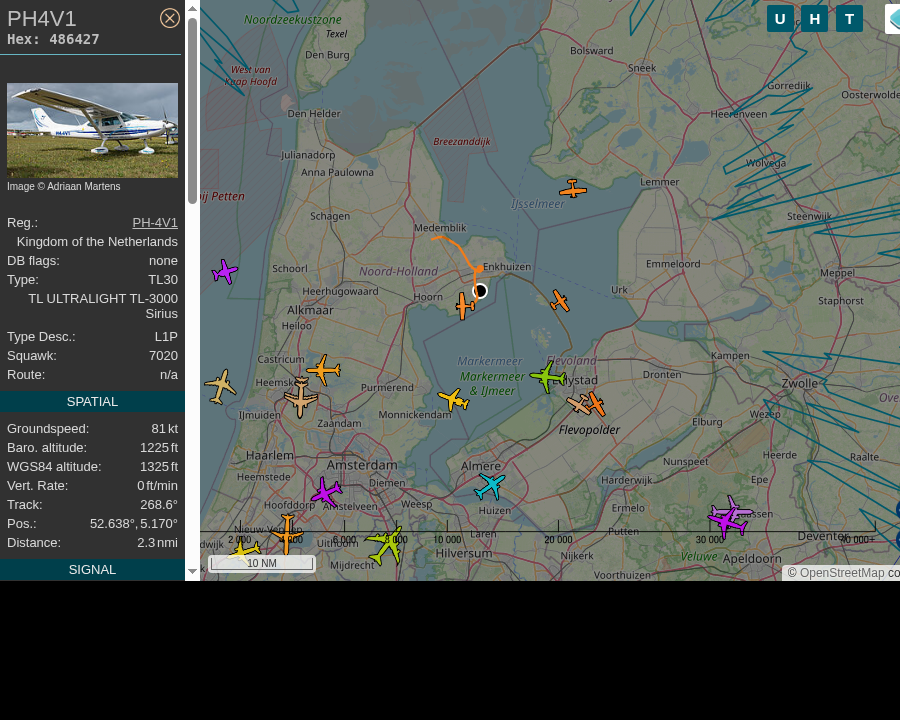Click the Groundspeed value 81 kt

(165, 429)
